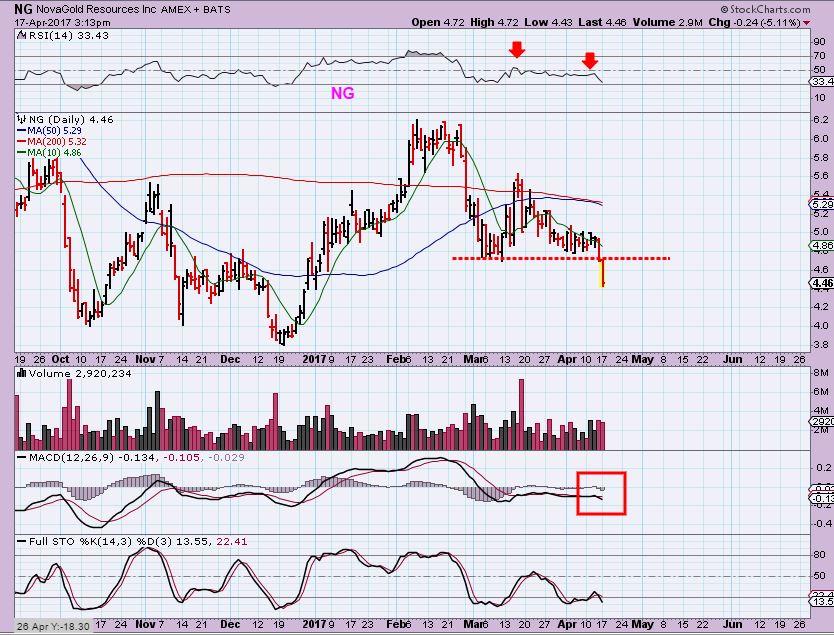Image resolution: width=834 pixels, height=635 pixels.
Task: Click the 13.5 value tag on stochastic axis
Action: (822, 601)
